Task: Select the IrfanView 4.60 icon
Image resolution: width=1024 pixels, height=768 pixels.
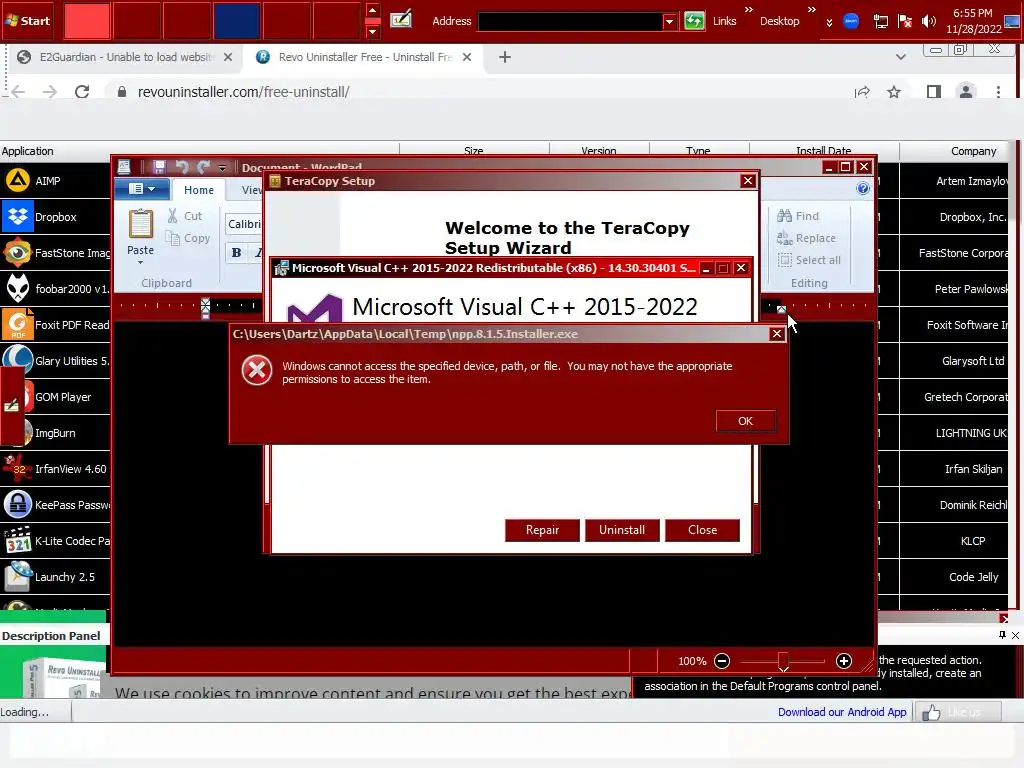Action: click(x=18, y=469)
